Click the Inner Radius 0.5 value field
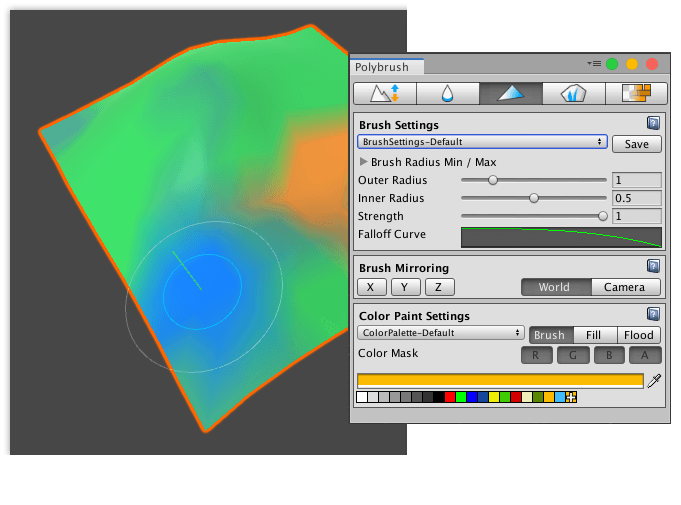 tap(637, 198)
